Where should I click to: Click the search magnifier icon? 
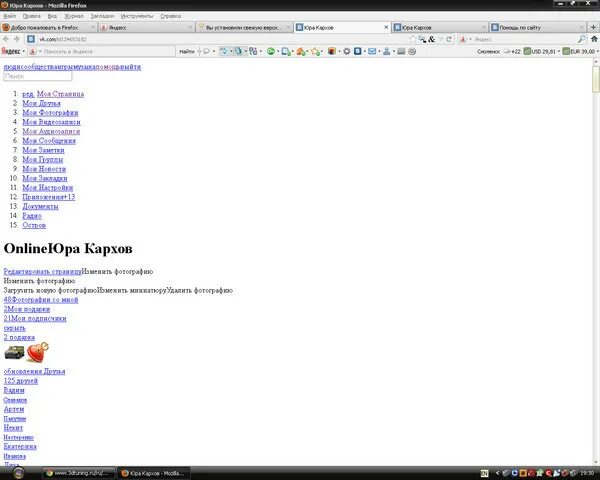point(582,39)
